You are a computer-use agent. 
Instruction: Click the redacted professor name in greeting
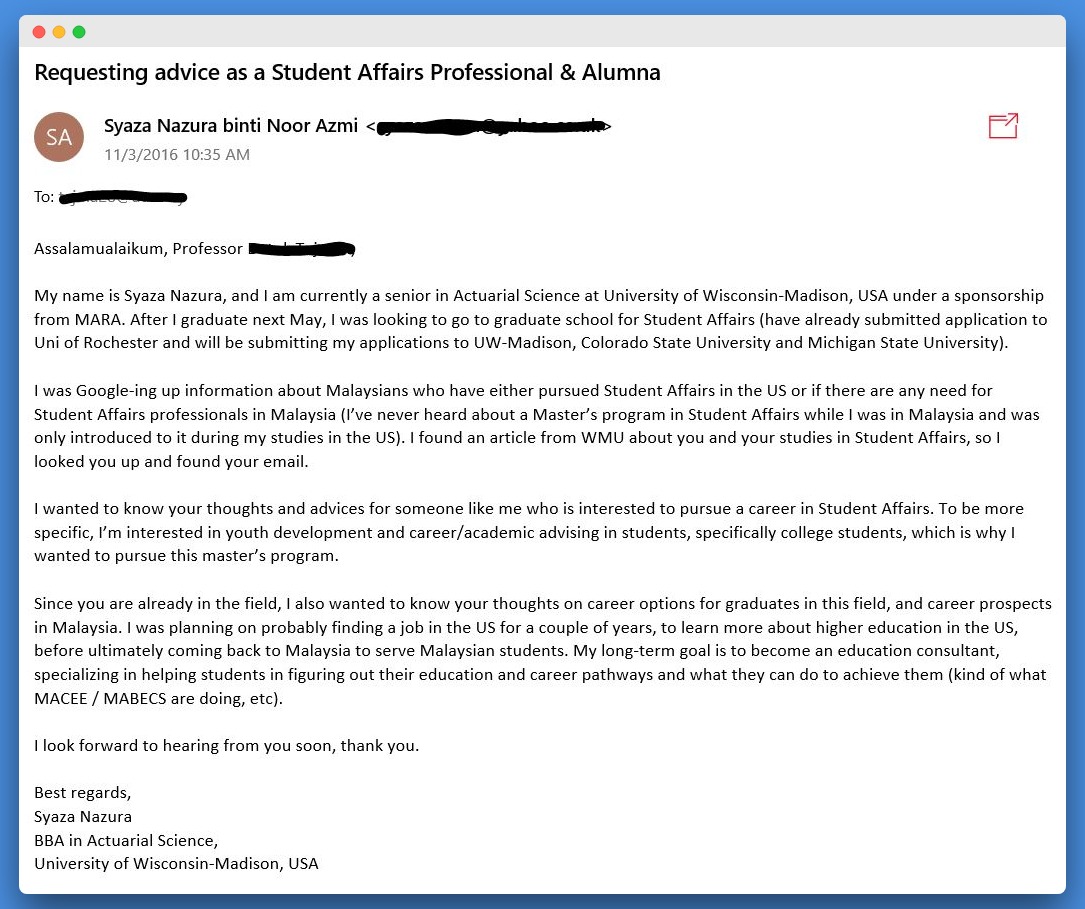(x=302, y=248)
